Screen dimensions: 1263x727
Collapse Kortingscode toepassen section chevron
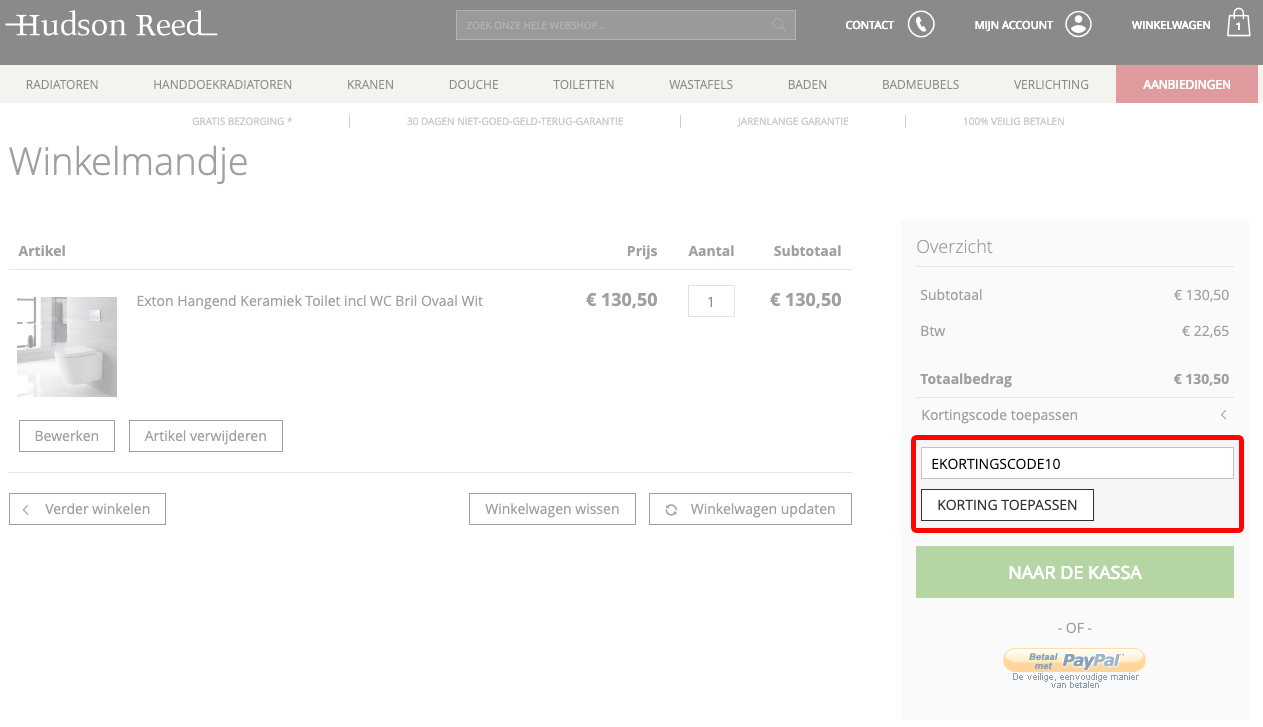click(x=1223, y=415)
